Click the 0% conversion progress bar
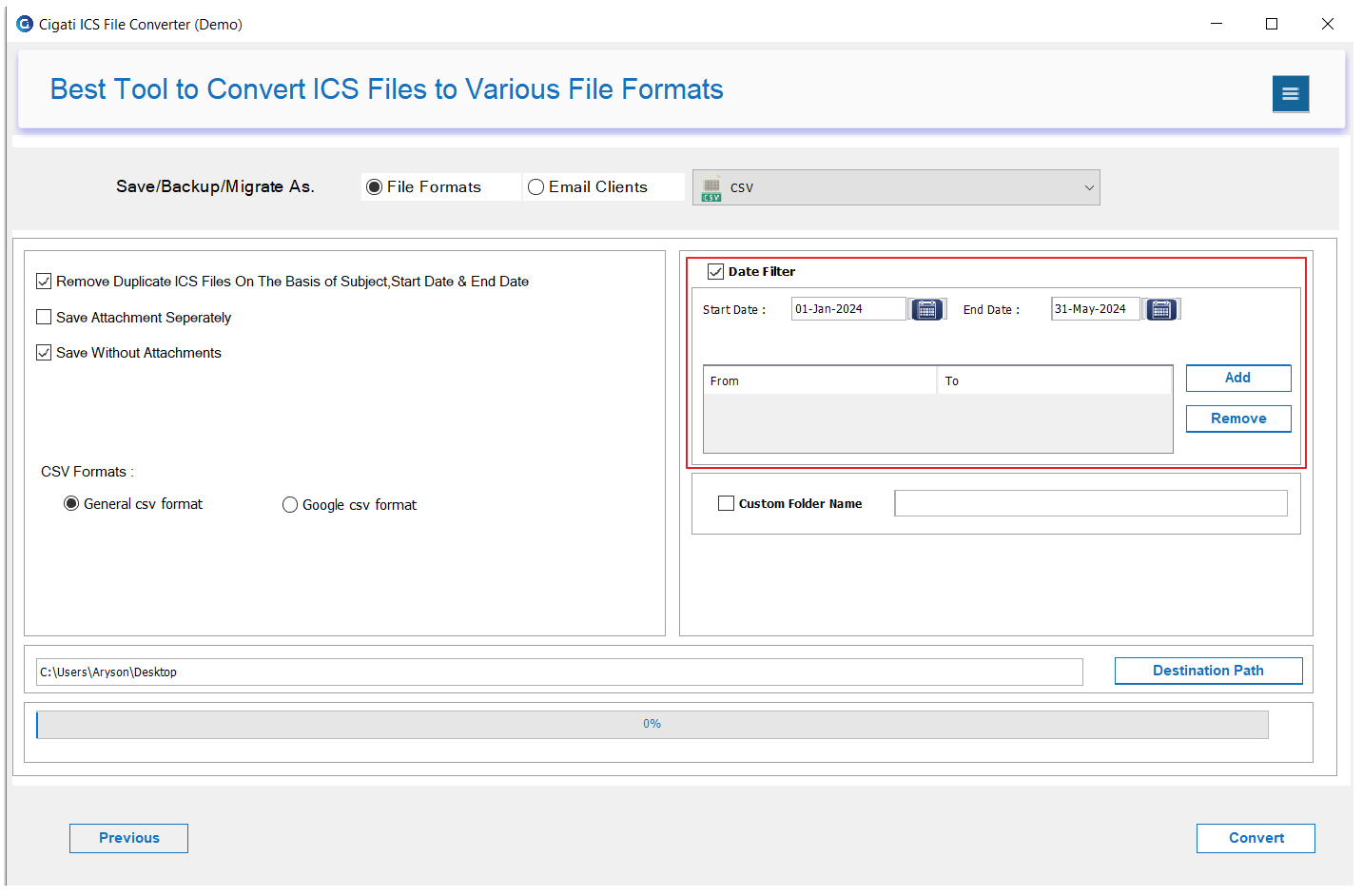 pos(652,724)
